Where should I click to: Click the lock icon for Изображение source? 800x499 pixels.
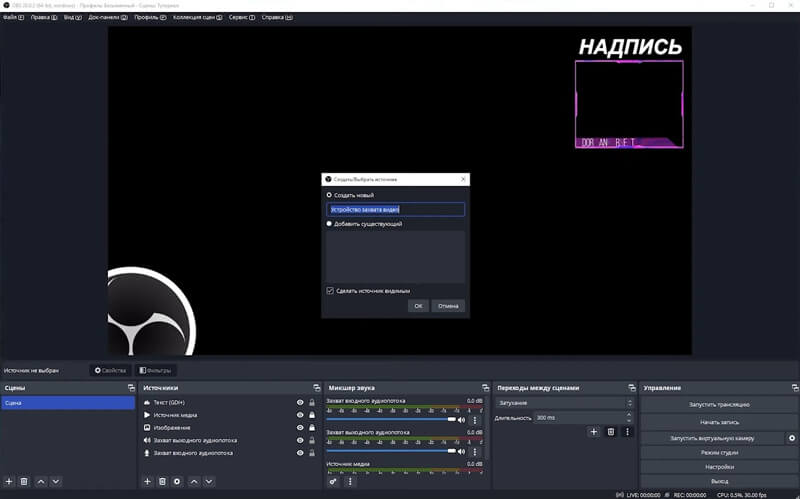[312, 428]
